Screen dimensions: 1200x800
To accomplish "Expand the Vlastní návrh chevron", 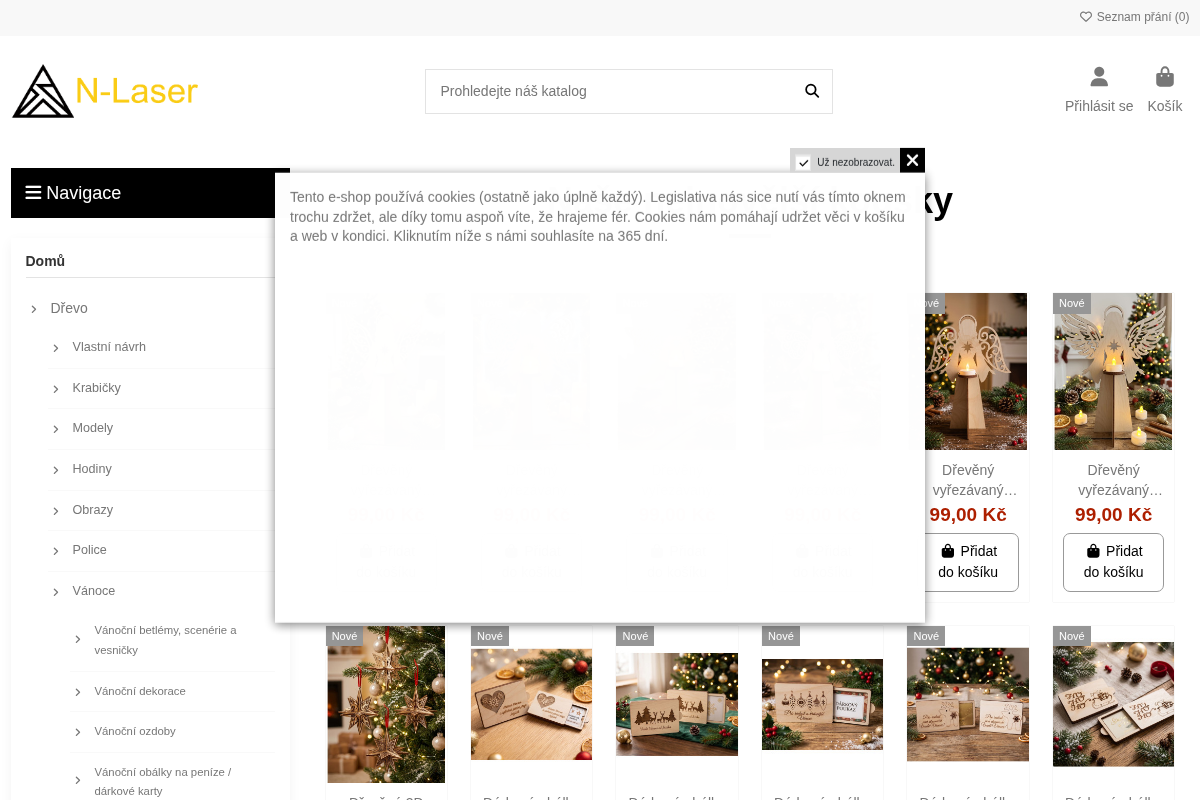I will point(56,348).
